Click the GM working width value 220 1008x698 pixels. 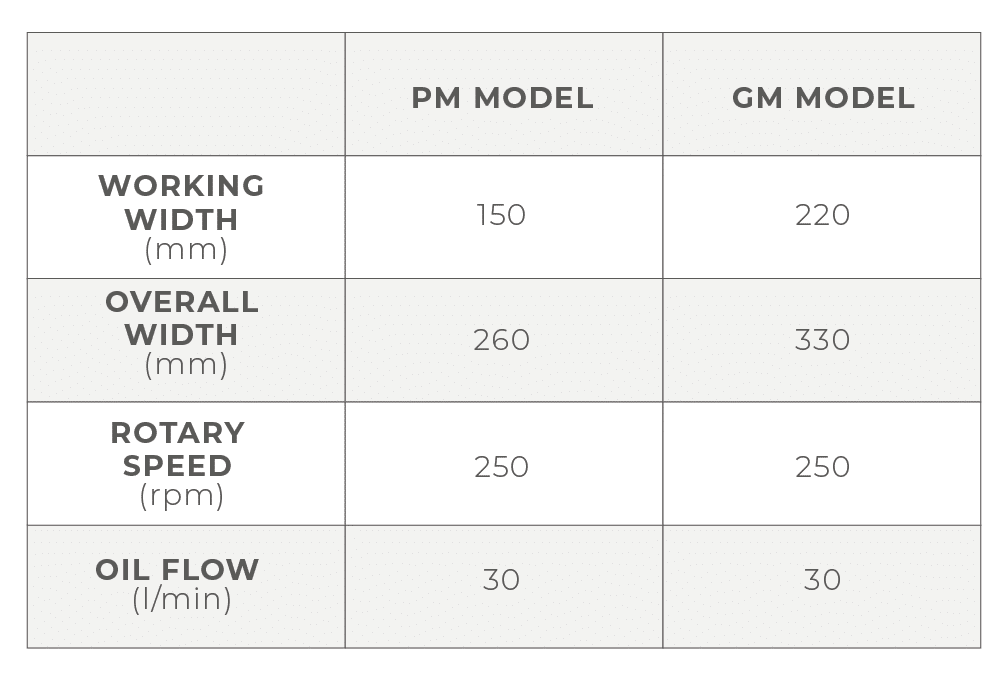(822, 216)
